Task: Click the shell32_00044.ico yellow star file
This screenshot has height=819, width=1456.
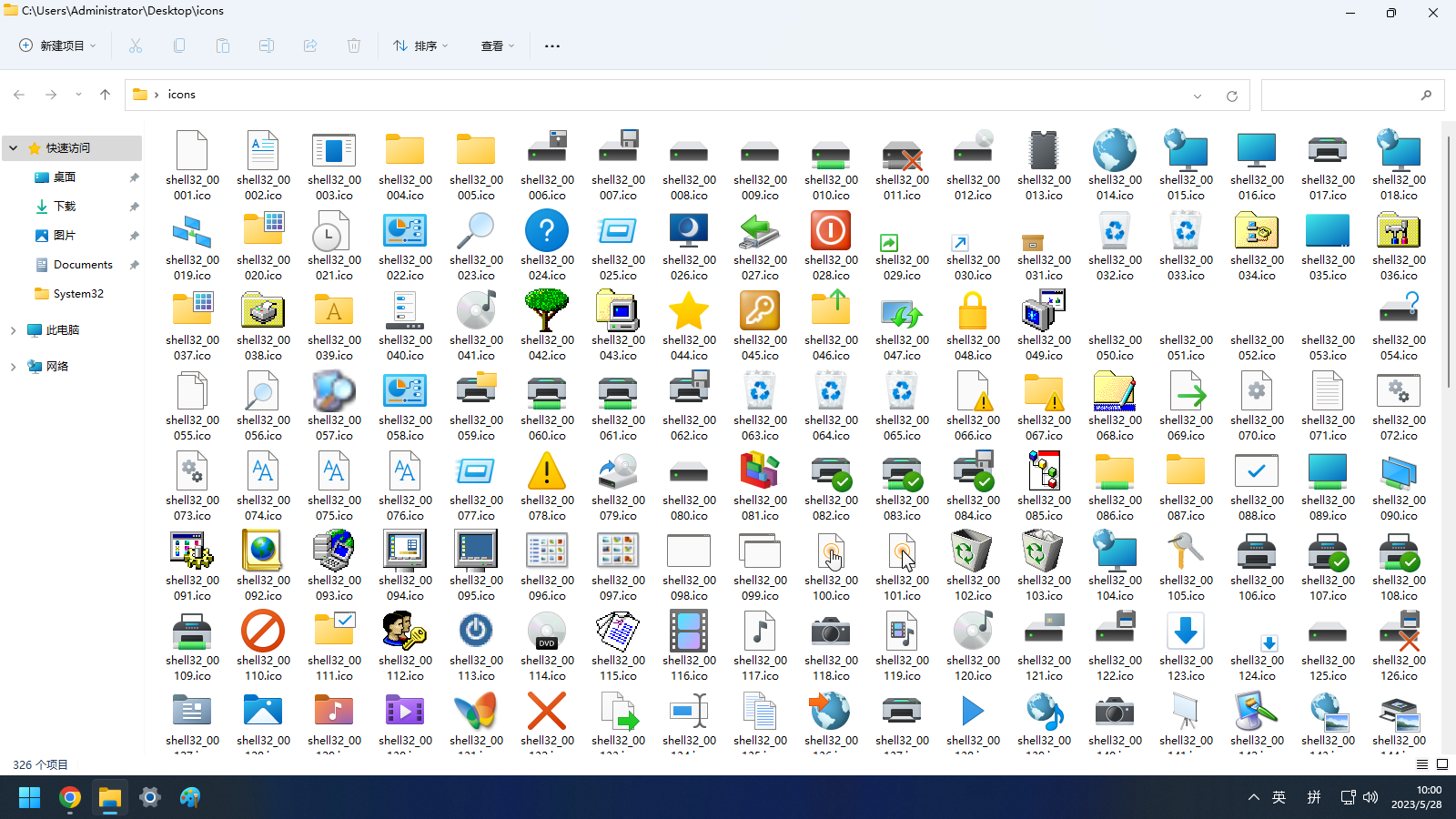Action: (689, 312)
